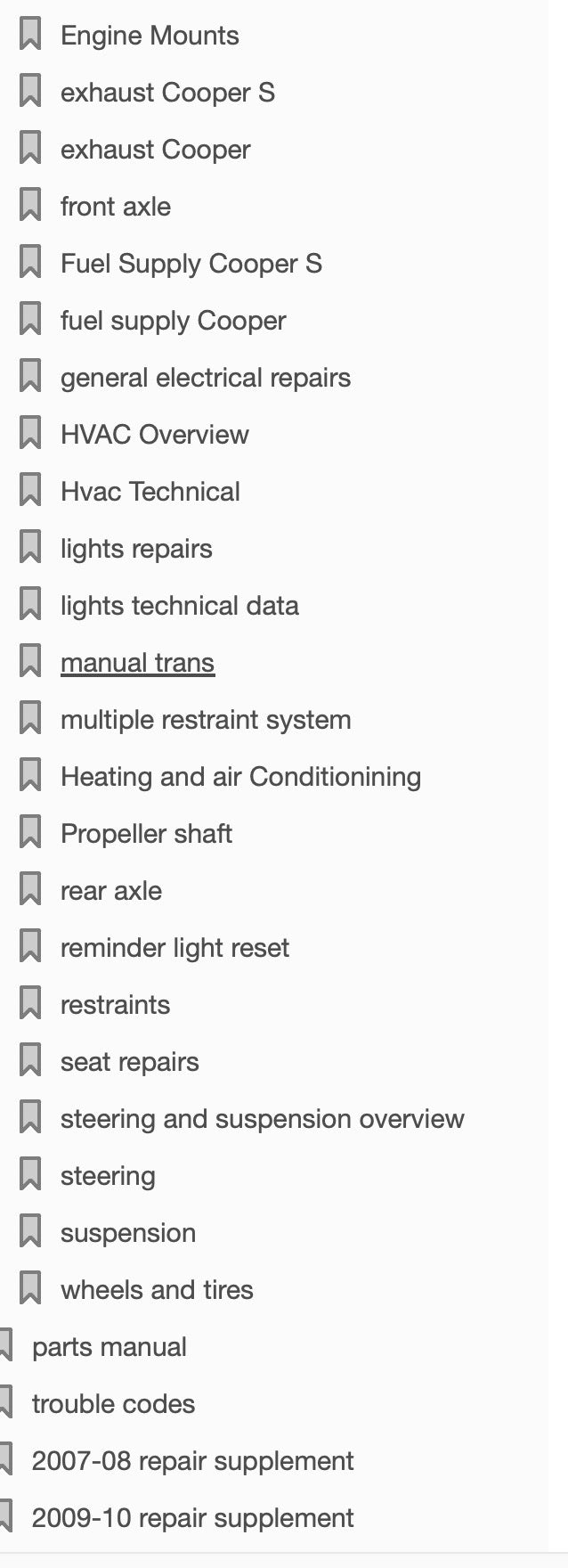
Task: Click bookmark icon next to seat repairs
Action: [x=30, y=1062]
